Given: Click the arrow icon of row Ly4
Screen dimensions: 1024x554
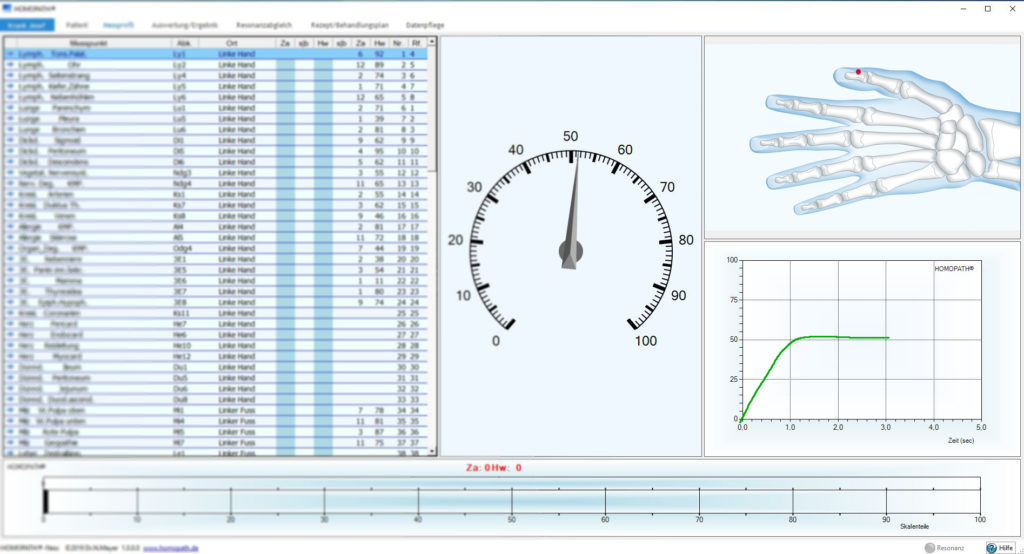Looking at the screenshot, I should (10, 75).
